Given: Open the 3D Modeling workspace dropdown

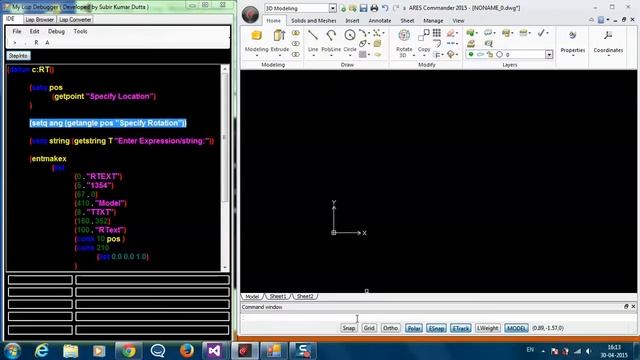Looking at the screenshot, I should pyautogui.click(x=333, y=8).
